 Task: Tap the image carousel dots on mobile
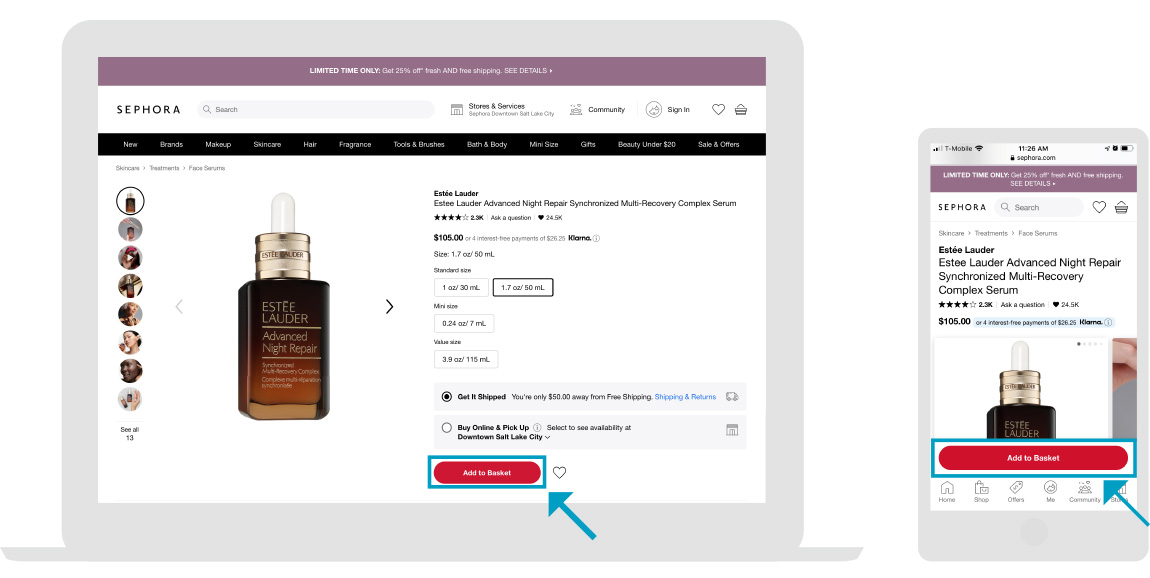(x=1089, y=343)
